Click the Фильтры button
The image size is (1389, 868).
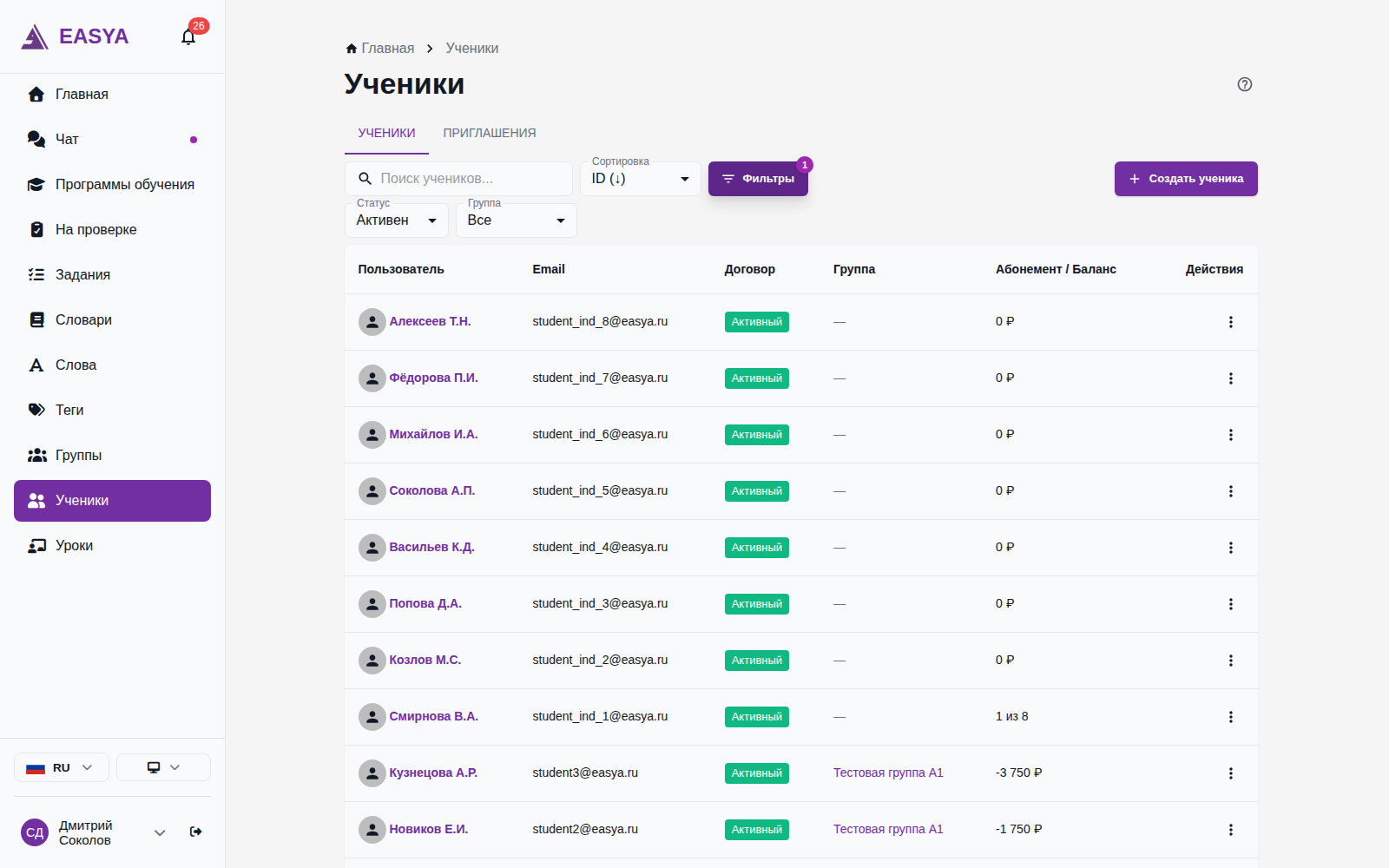pyautogui.click(x=758, y=179)
